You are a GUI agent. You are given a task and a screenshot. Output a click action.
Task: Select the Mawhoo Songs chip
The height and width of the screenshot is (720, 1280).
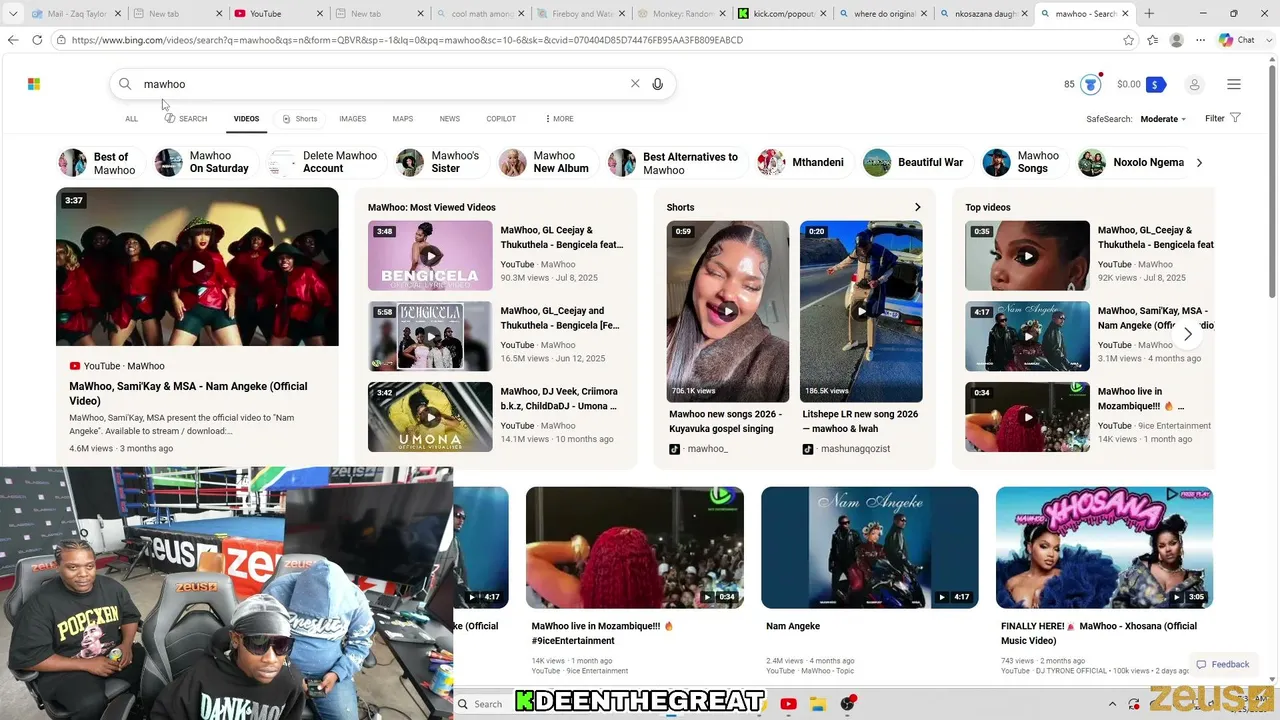pos(1023,162)
